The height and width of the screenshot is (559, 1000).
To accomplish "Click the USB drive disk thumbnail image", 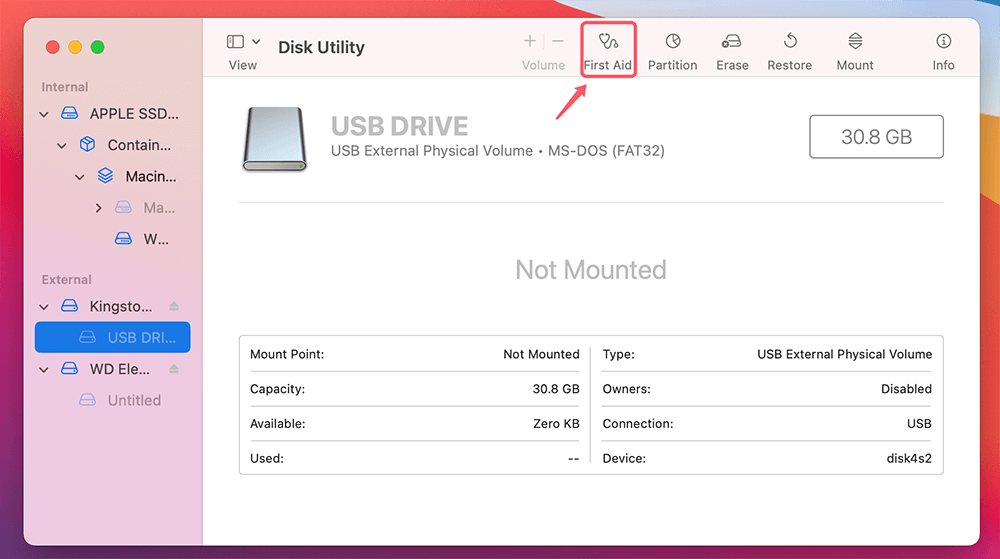I will tap(274, 139).
